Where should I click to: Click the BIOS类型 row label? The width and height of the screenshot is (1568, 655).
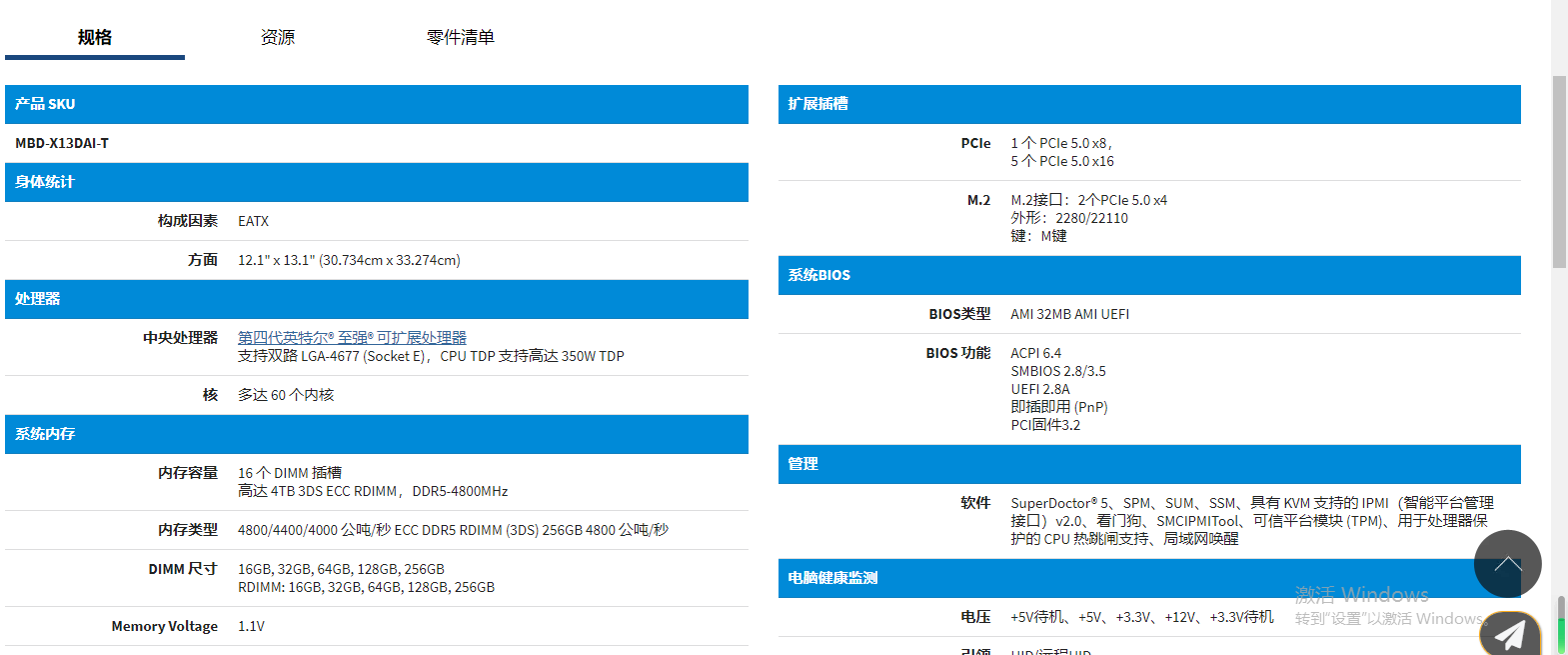click(958, 314)
